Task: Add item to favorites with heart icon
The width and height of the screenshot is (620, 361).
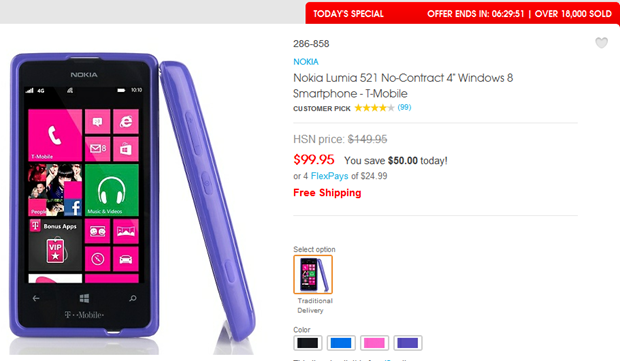Action: pos(601,43)
